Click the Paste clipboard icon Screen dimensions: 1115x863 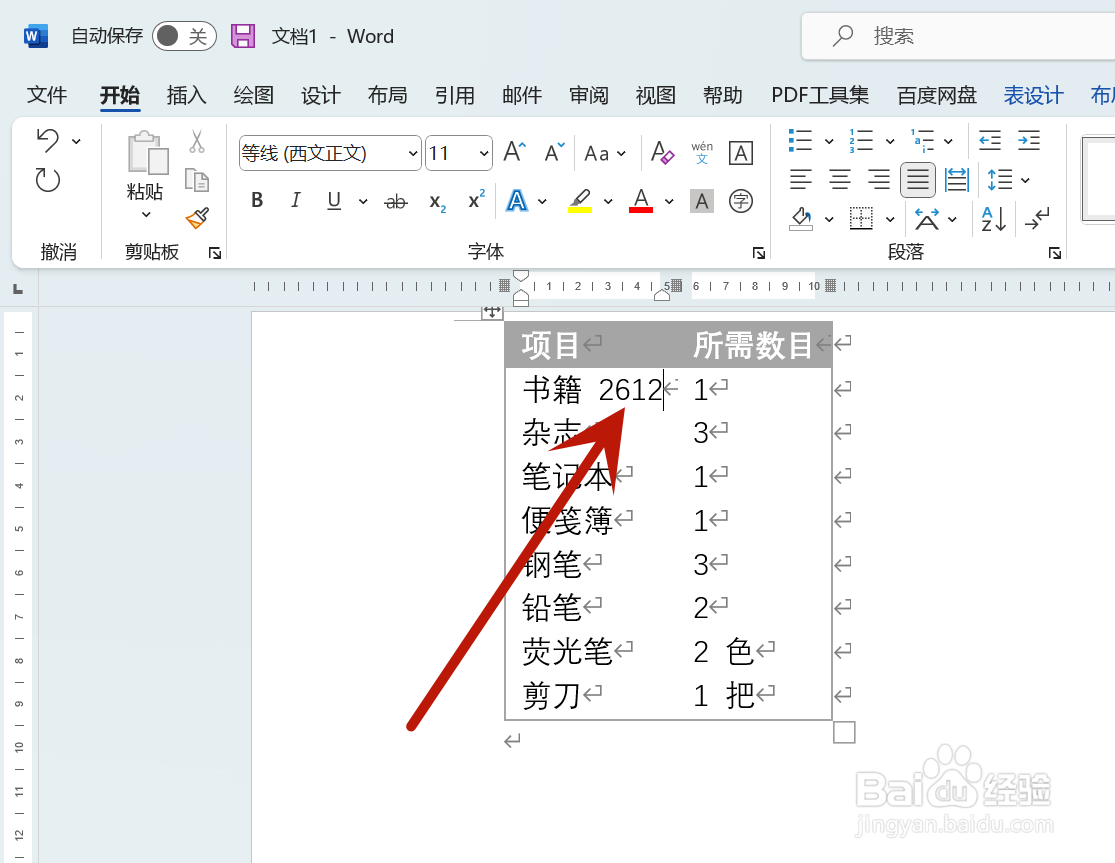tap(146, 152)
